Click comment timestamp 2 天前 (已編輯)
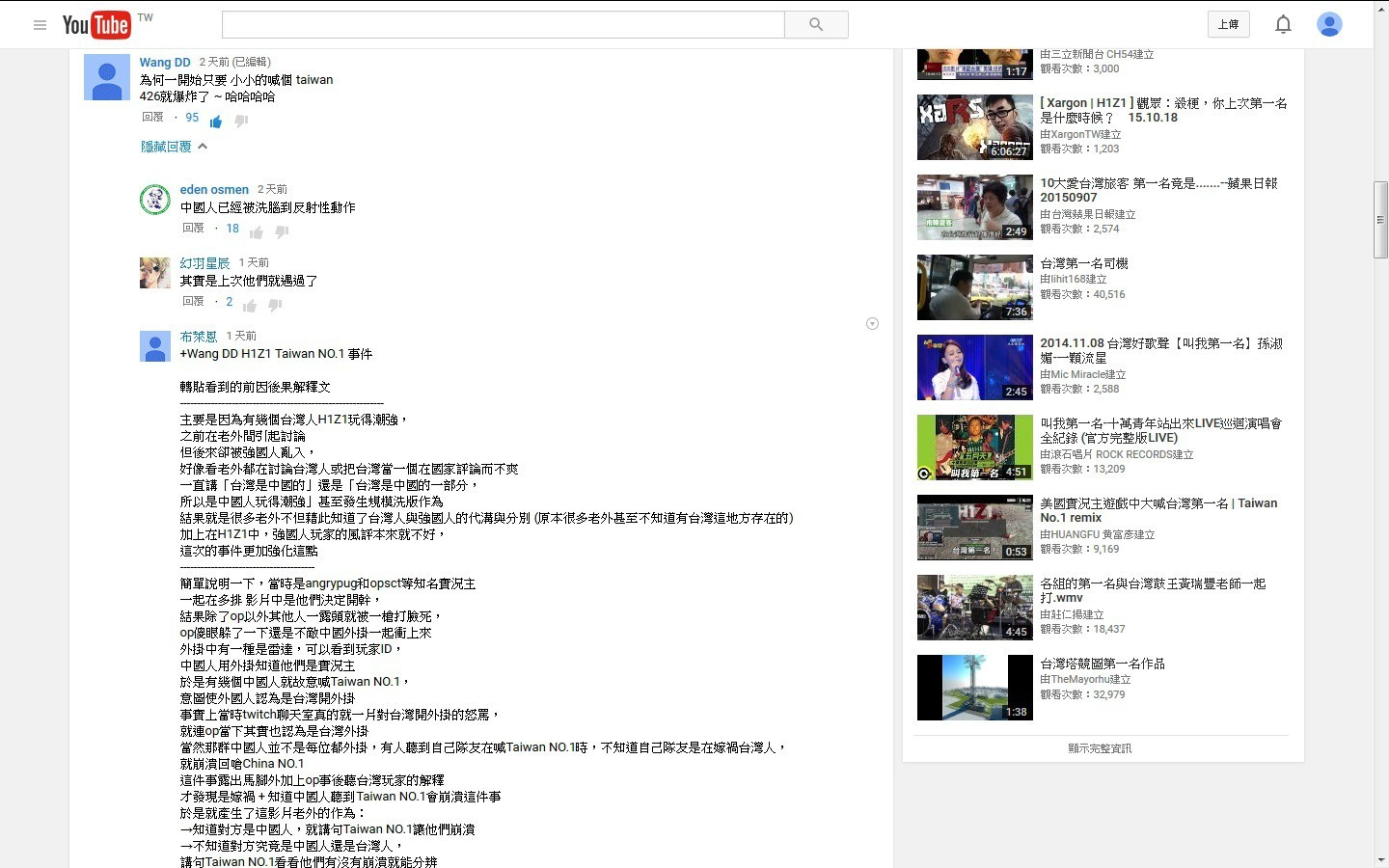The height and width of the screenshot is (868, 1389). 235,62
